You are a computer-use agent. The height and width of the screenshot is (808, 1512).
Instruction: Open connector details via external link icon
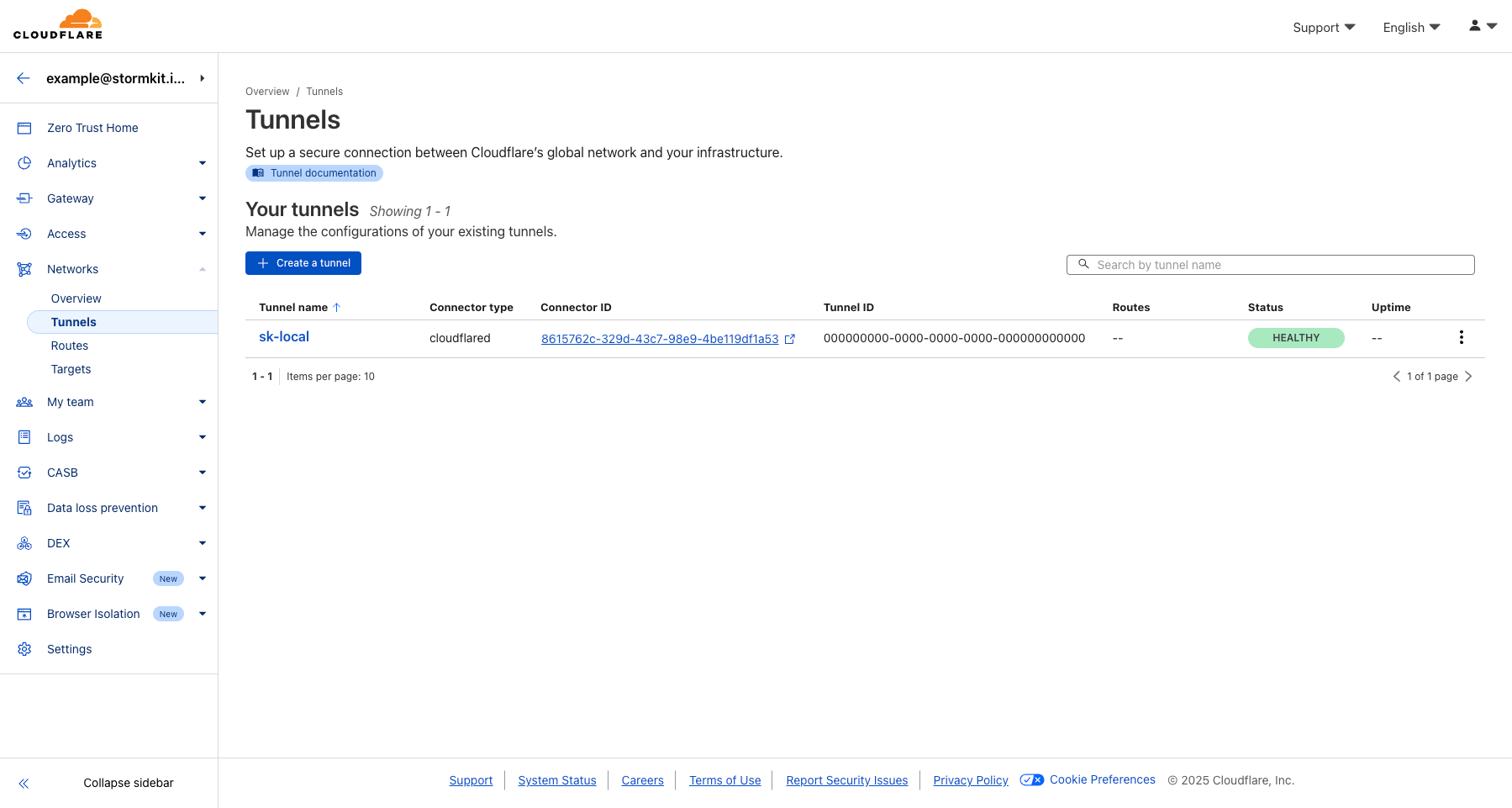(790, 338)
